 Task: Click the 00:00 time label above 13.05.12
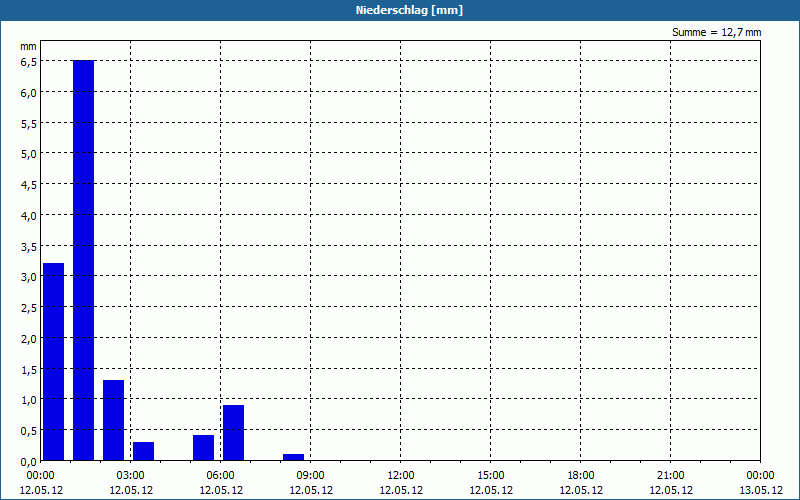click(x=761, y=476)
